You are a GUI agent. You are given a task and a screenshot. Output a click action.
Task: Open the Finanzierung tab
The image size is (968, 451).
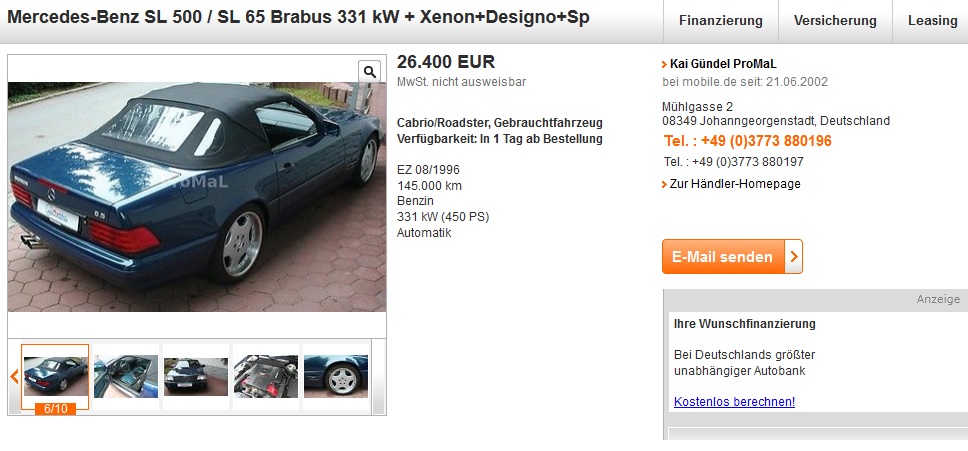pos(720,21)
